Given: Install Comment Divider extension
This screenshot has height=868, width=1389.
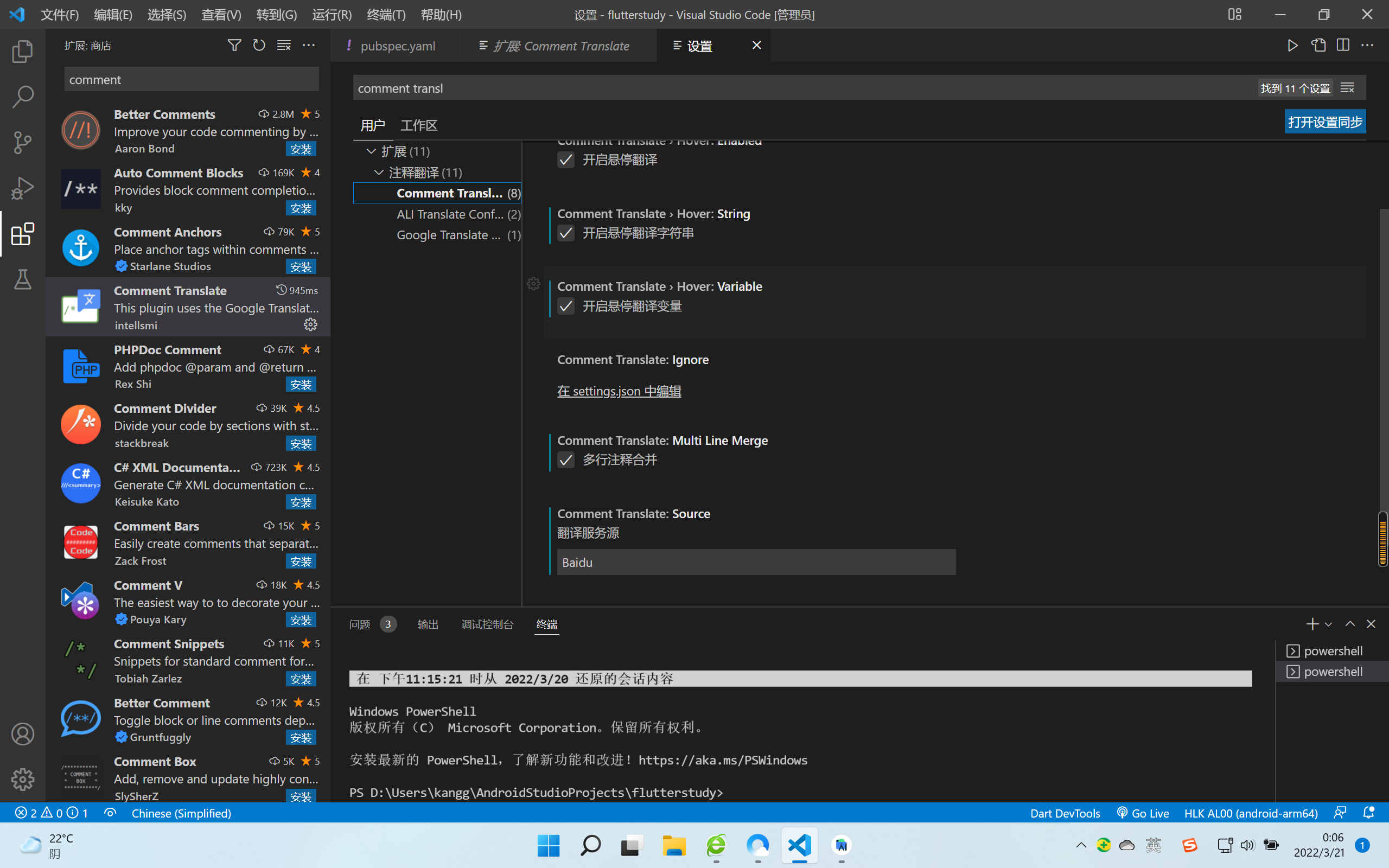Looking at the screenshot, I should (301, 444).
